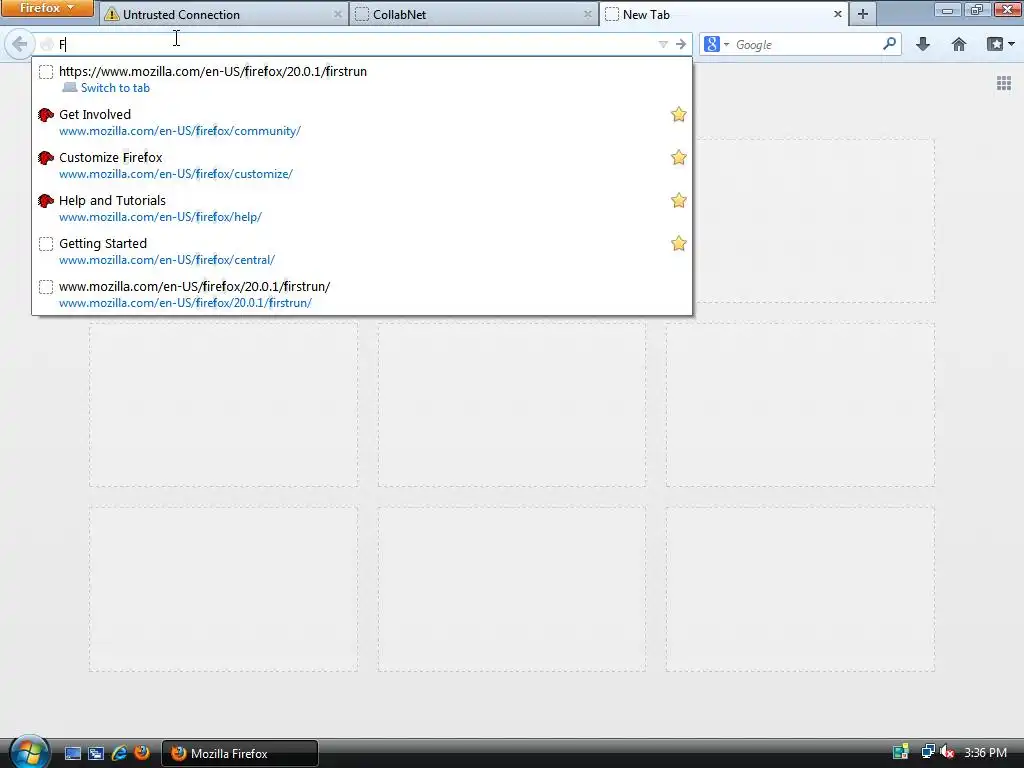Click the firefox/customize URL text

tap(176, 174)
